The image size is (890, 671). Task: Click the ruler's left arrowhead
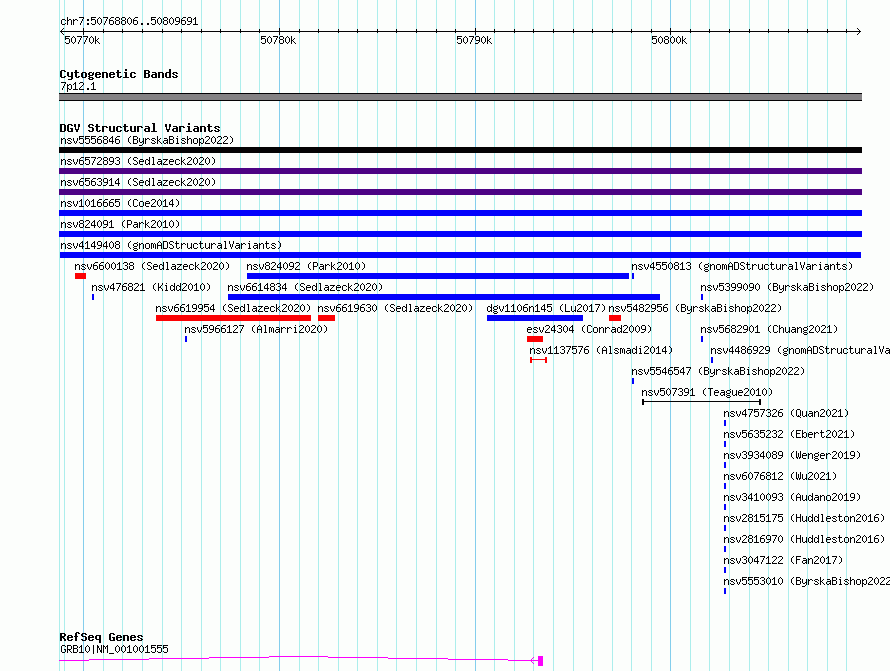point(62,32)
